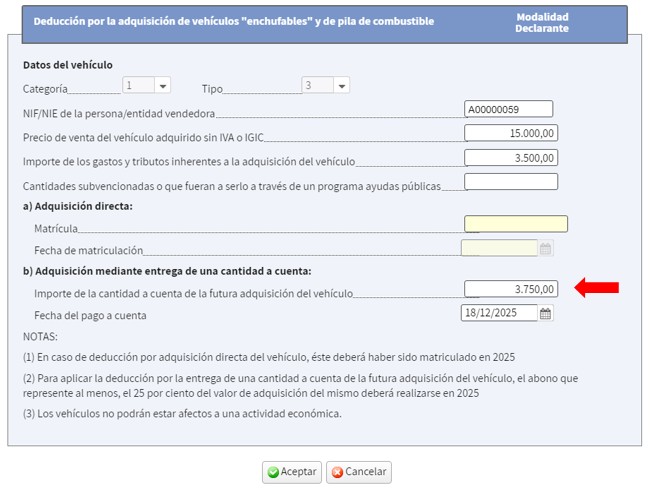
Task: Click the Aceptar button
Action: [291, 472]
